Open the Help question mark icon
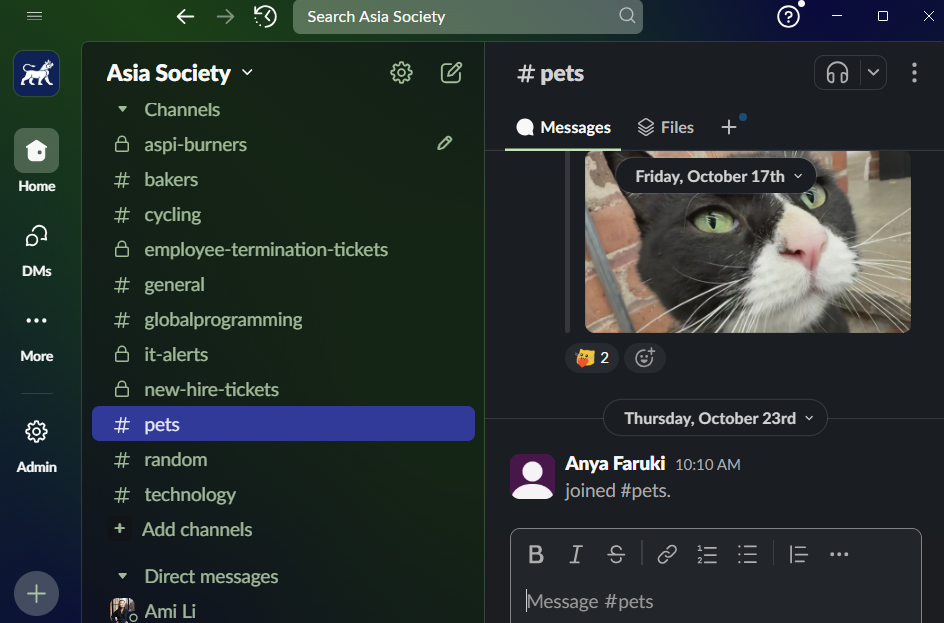Image resolution: width=944 pixels, height=623 pixels. (x=788, y=16)
